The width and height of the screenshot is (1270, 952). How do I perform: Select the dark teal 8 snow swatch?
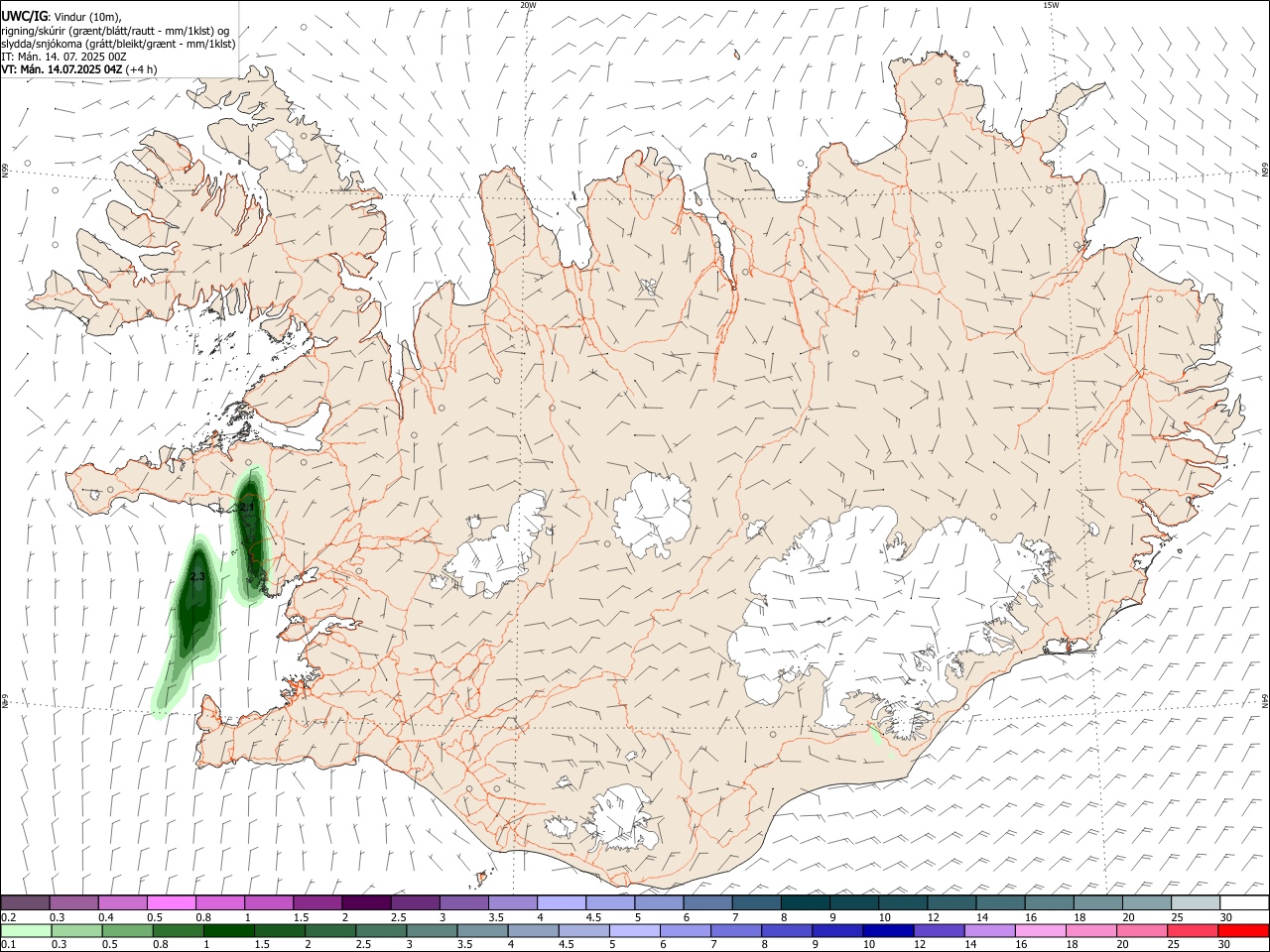click(x=805, y=902)
